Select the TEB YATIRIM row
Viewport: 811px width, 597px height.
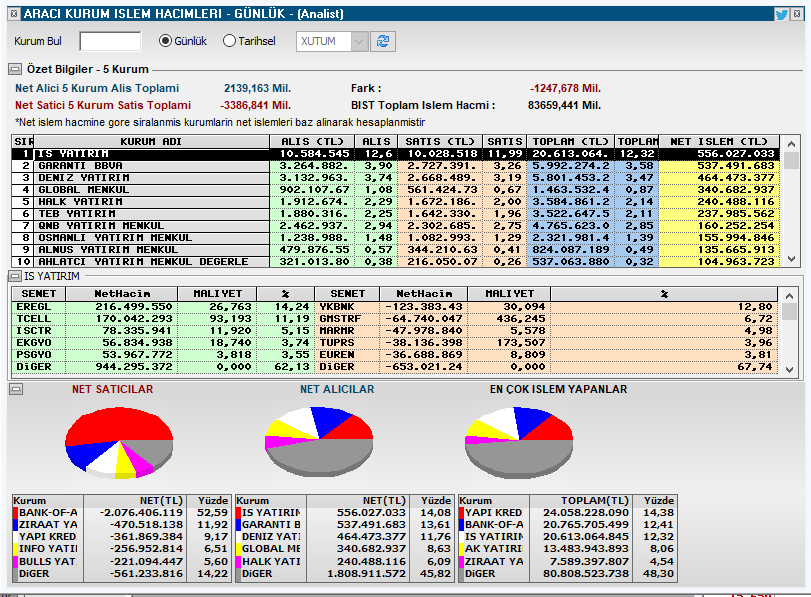click(x=395, y=214)
